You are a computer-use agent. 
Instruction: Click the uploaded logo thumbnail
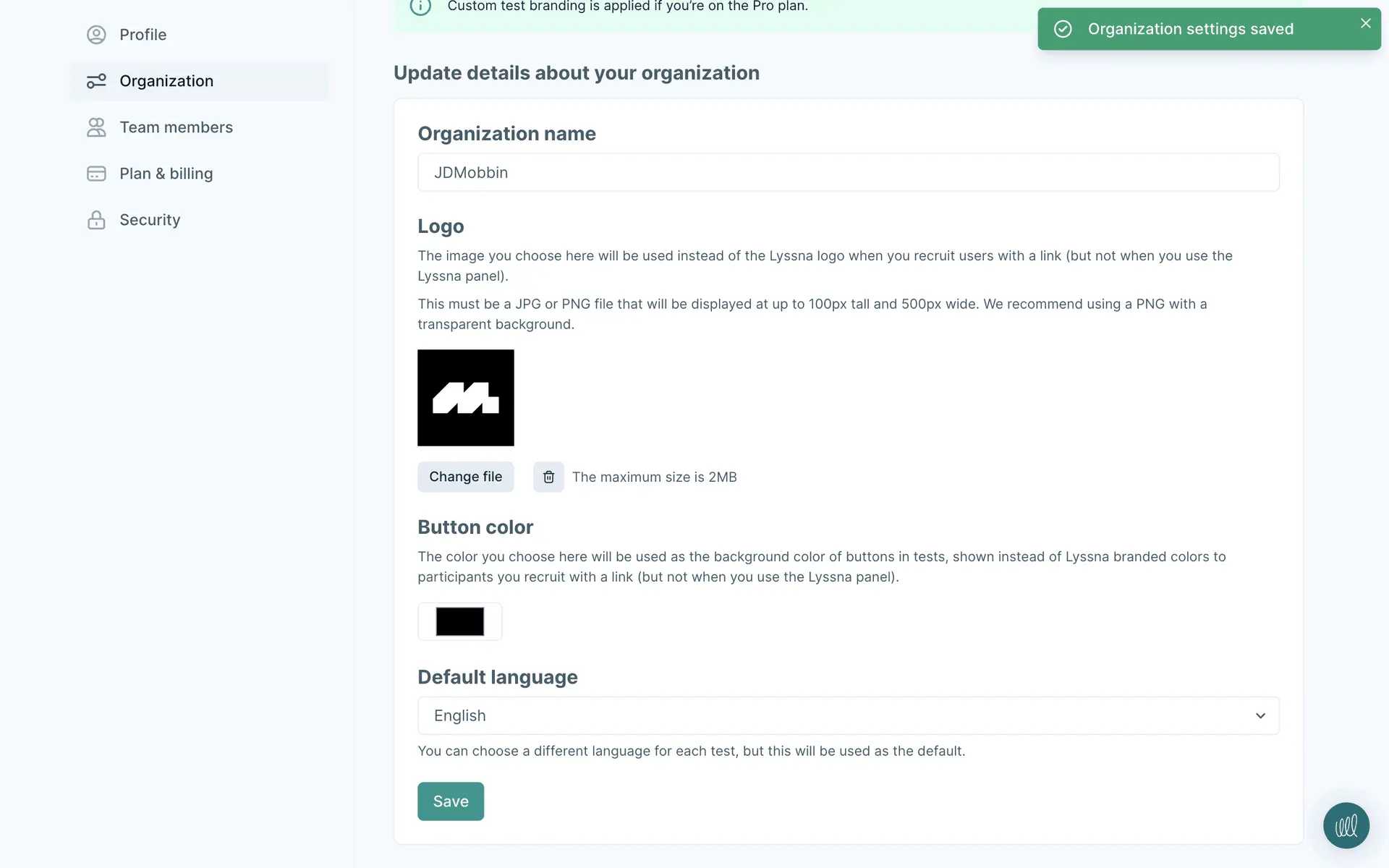pyautogui.click(x=465, y=398)
